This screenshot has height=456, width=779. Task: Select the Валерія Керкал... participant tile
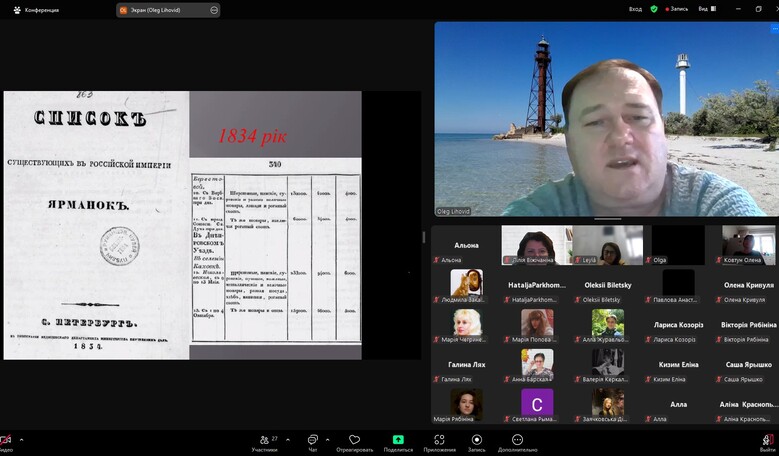(x=608, y=365)
